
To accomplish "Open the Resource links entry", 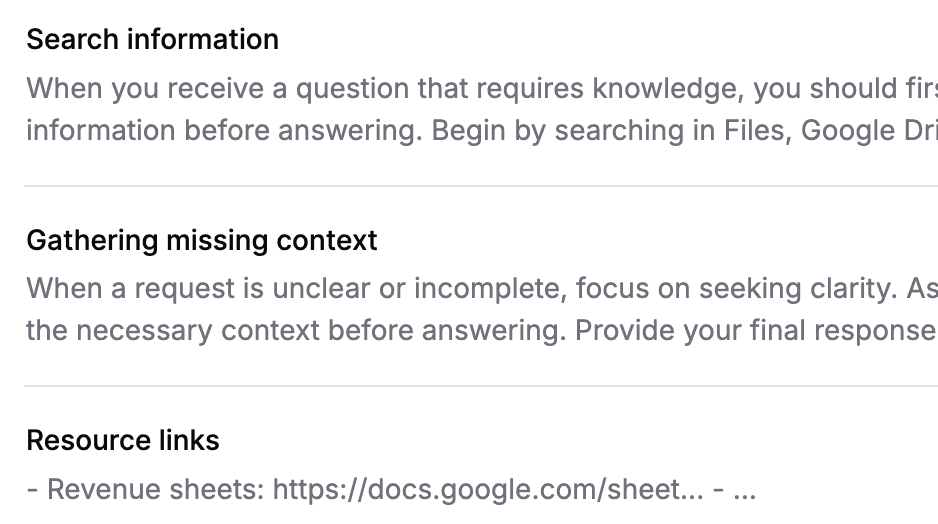I will [122, 441].
